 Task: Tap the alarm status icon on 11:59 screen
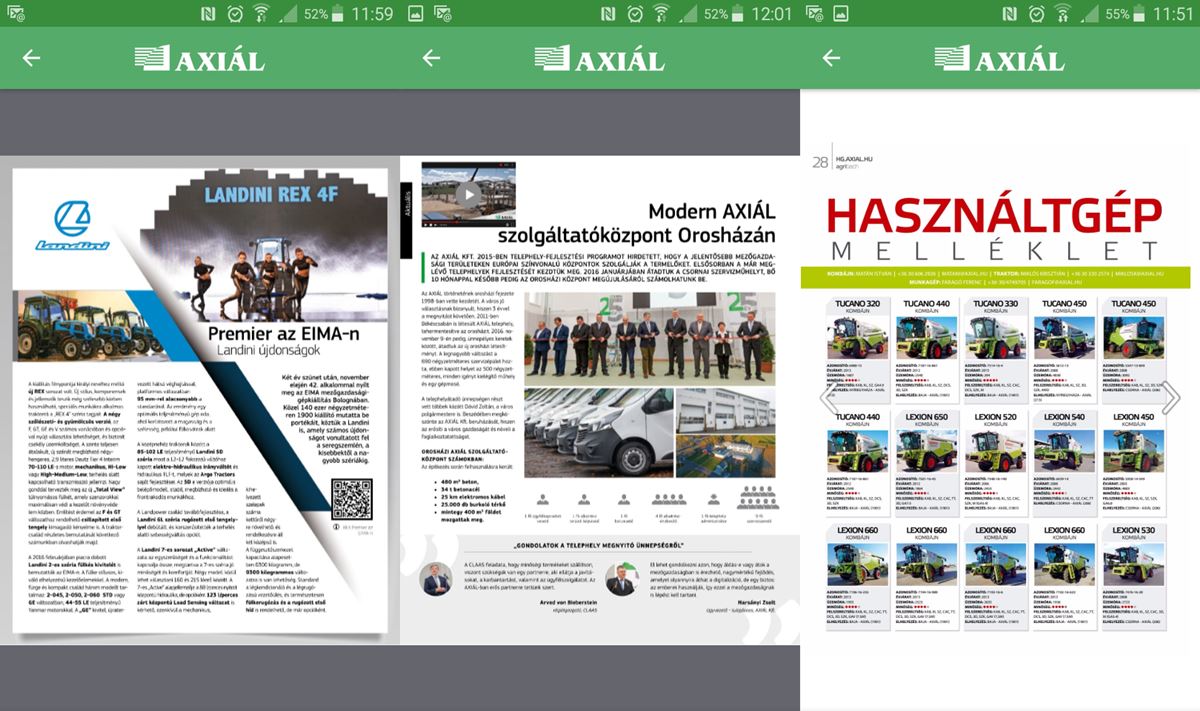coord(234,15)
